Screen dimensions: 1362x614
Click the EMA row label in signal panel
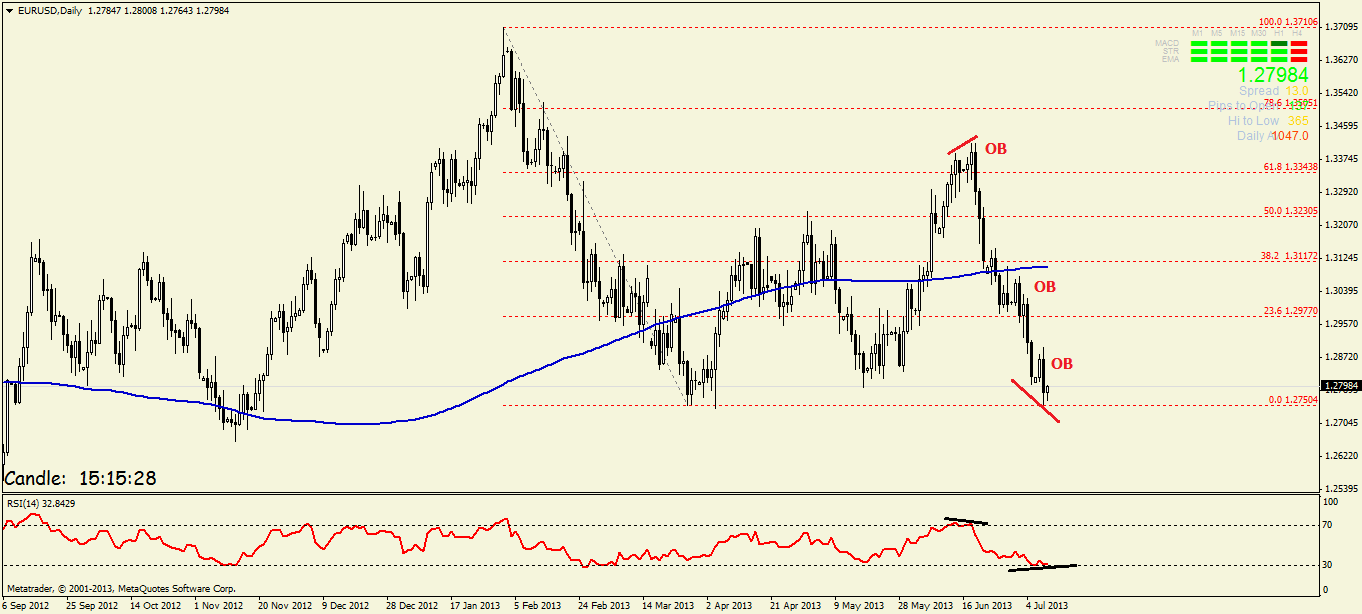coord(1170,59)
